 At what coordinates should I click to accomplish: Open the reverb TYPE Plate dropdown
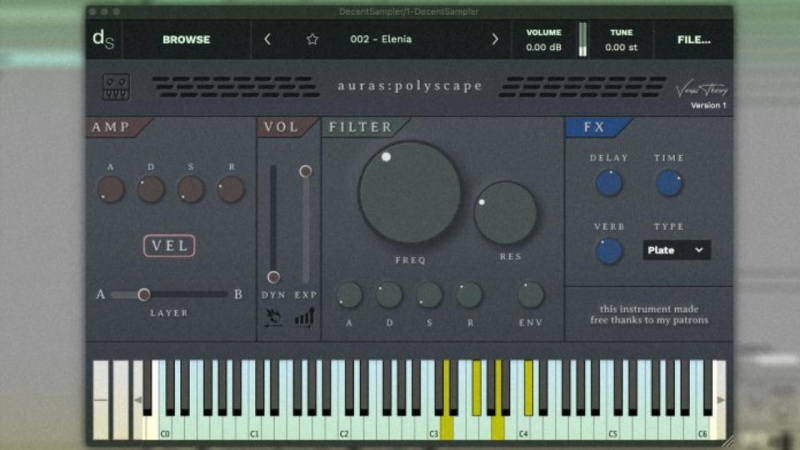pos(677,250)
